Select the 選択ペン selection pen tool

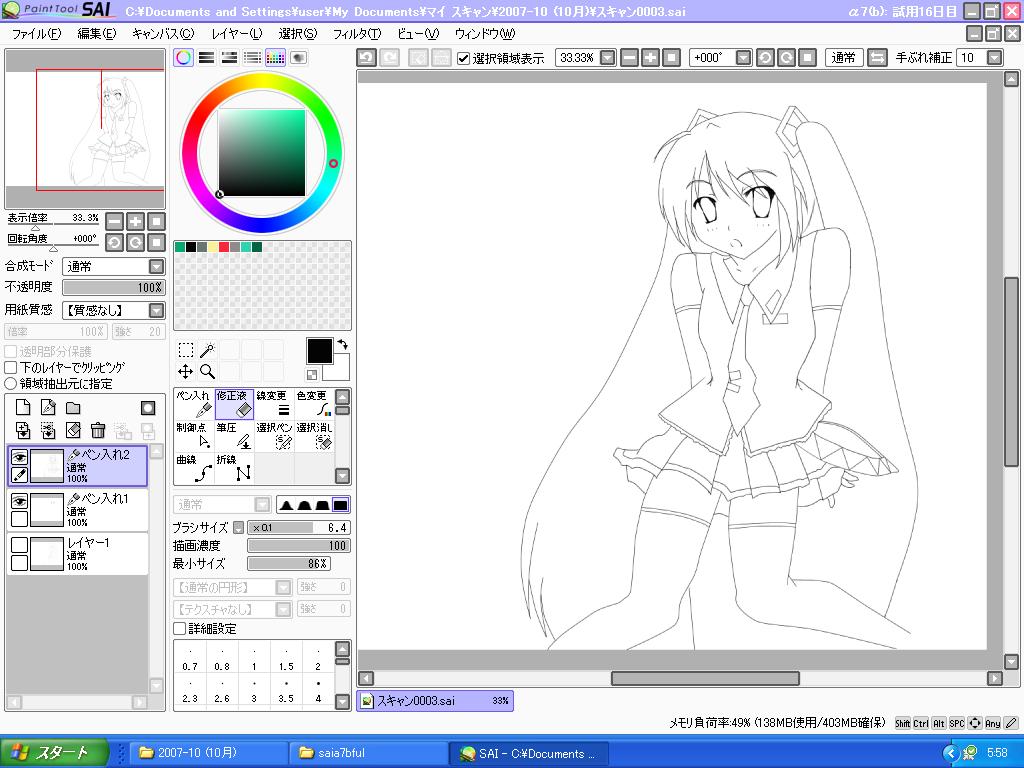274,436
